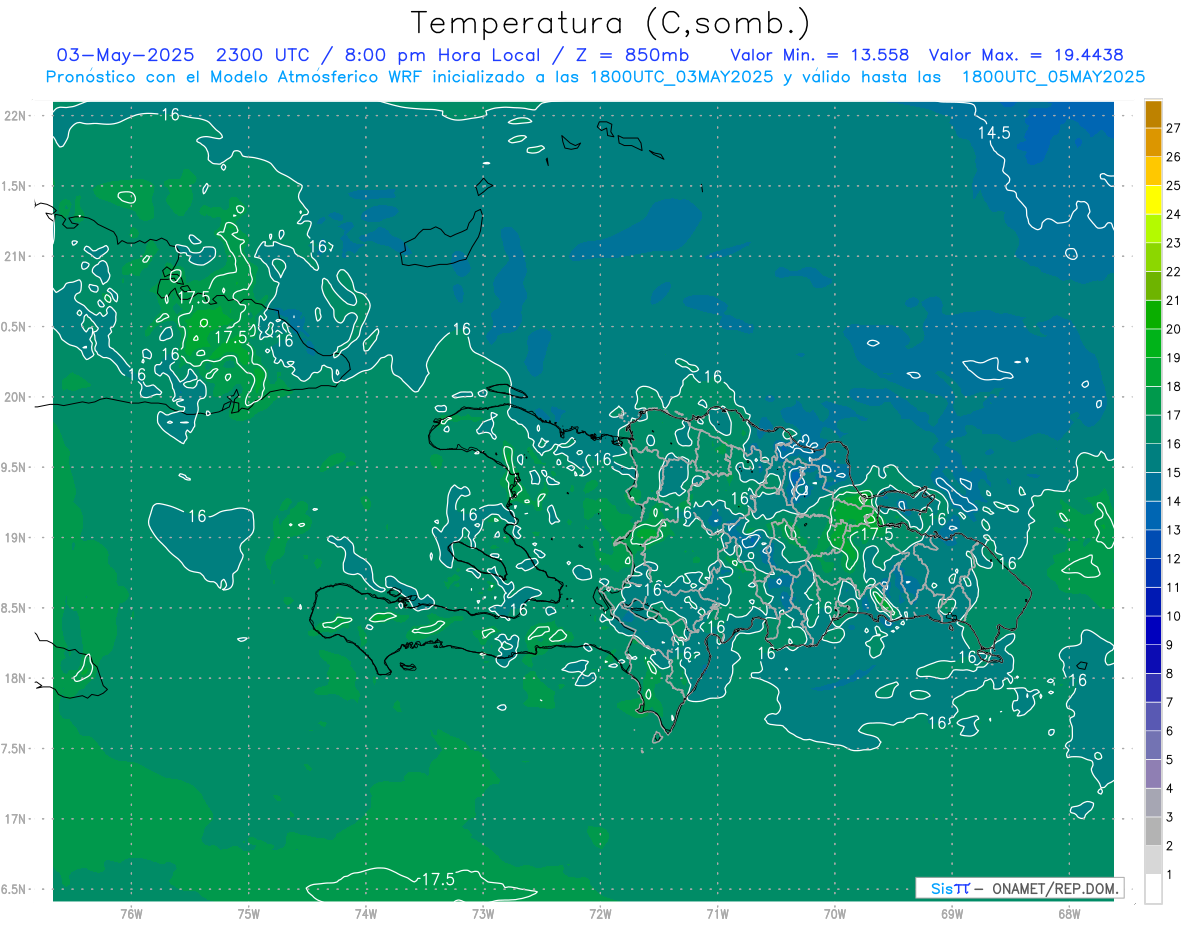Pick the orange swatch between 26 and 27
This screenshot has width=1200, height=927.
pos(1154,142)
